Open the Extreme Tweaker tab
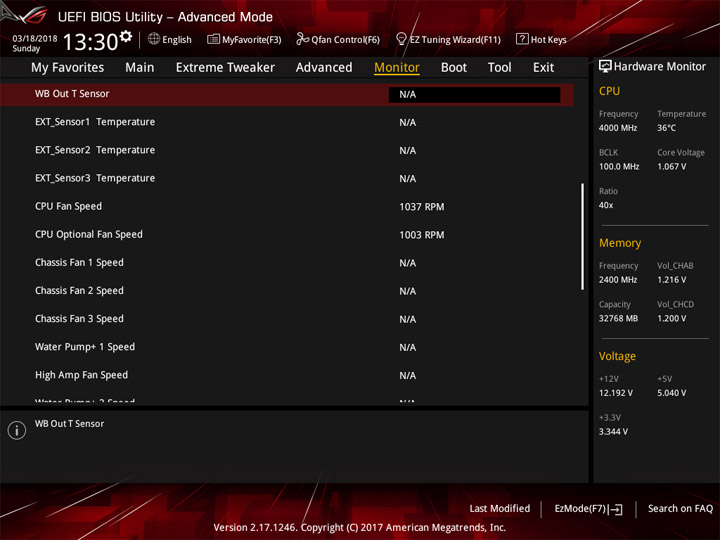Viewport: 720px width, 540px height. pyautogui.click(x=225, y=68)
